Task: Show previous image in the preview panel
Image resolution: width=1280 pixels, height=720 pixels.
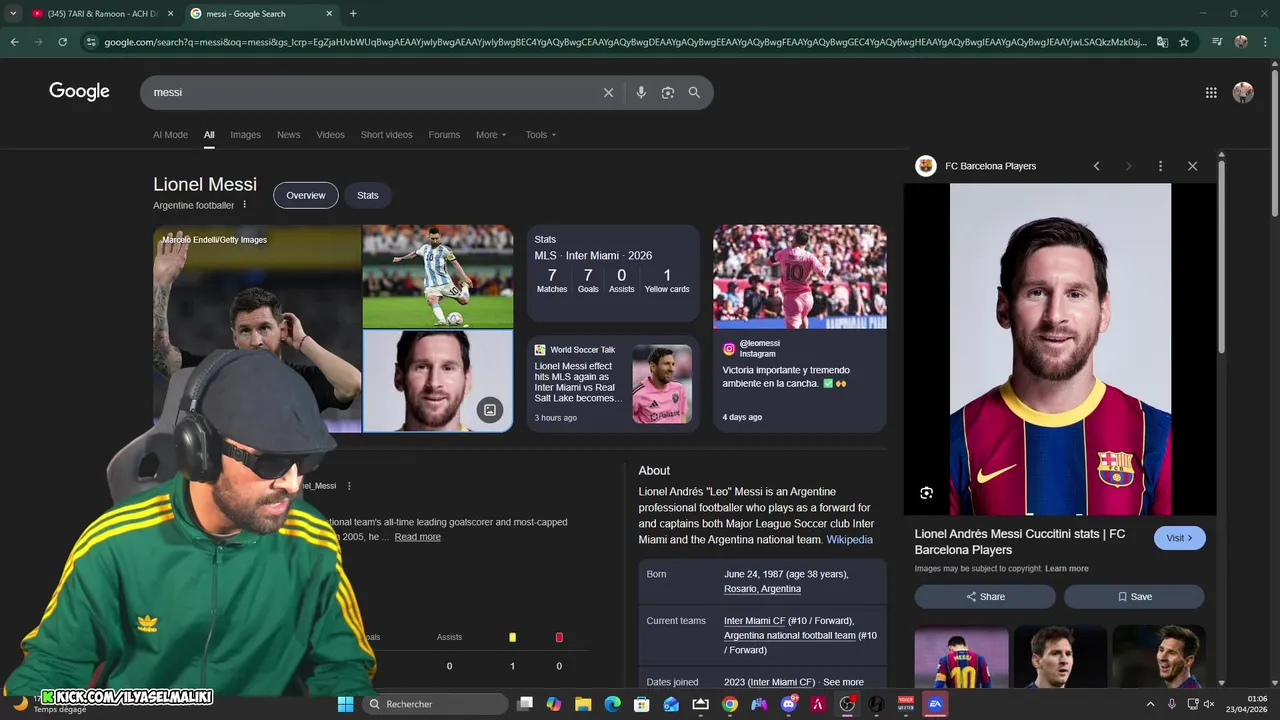Action: [1096, 166]
